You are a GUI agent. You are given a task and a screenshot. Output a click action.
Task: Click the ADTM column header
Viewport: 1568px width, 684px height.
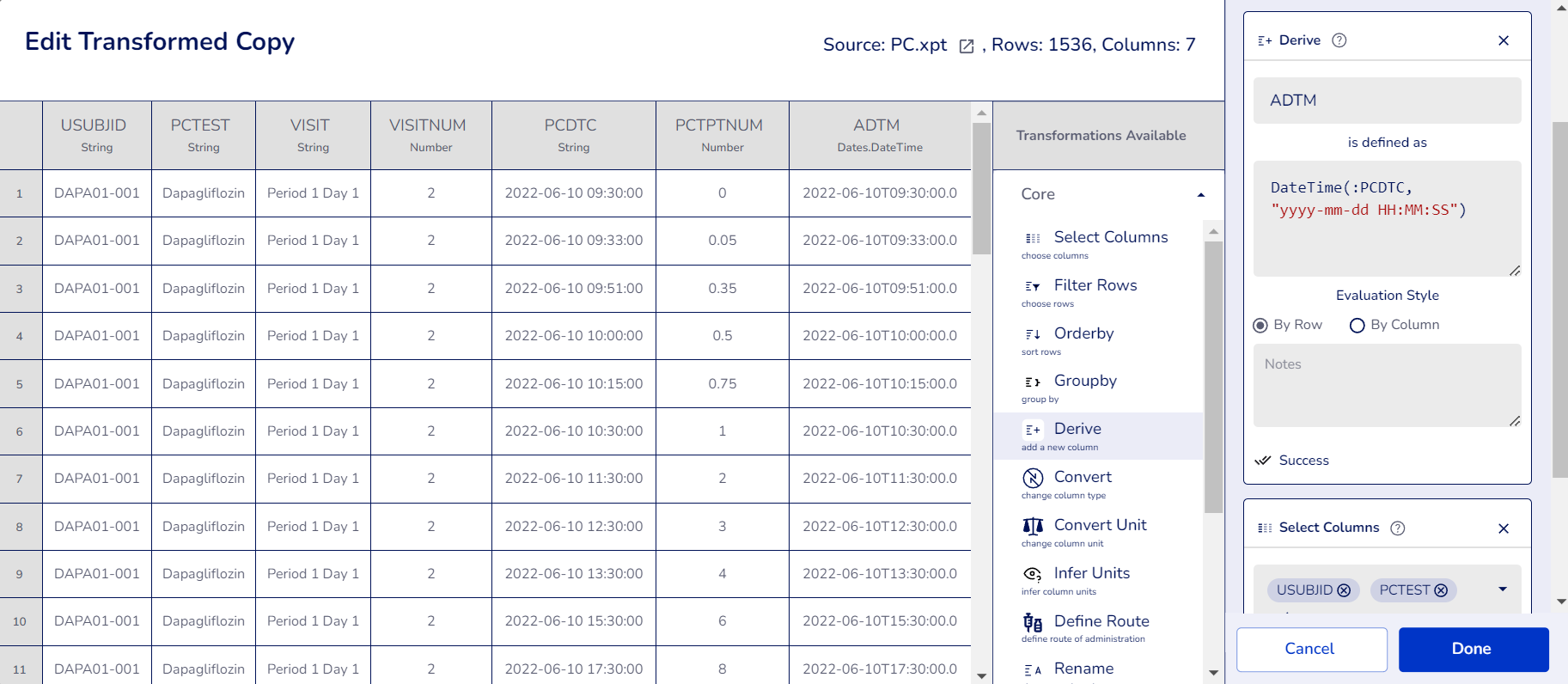(x=880, y=136)
